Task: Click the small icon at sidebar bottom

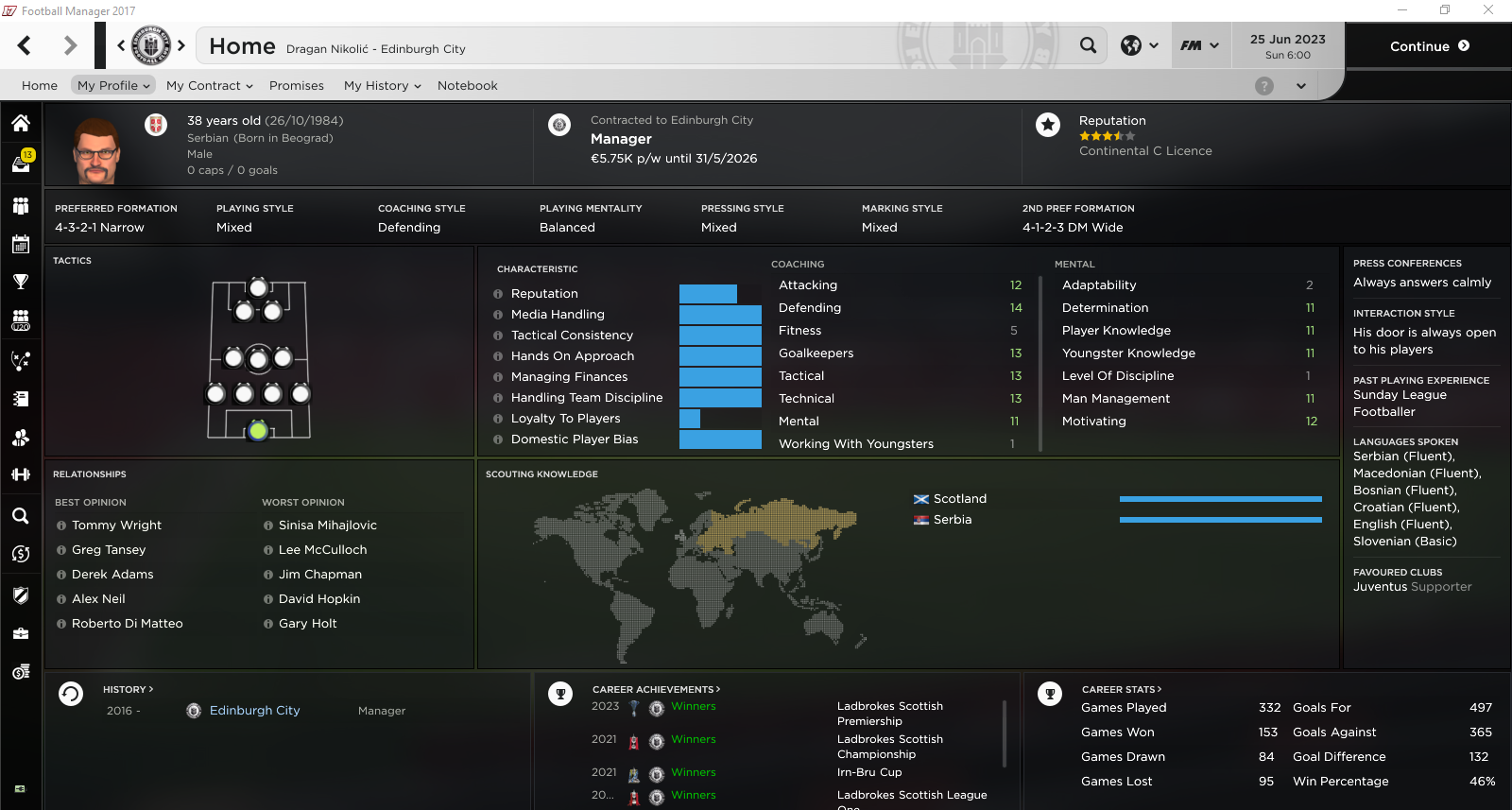Action: (x=20, y=788)
